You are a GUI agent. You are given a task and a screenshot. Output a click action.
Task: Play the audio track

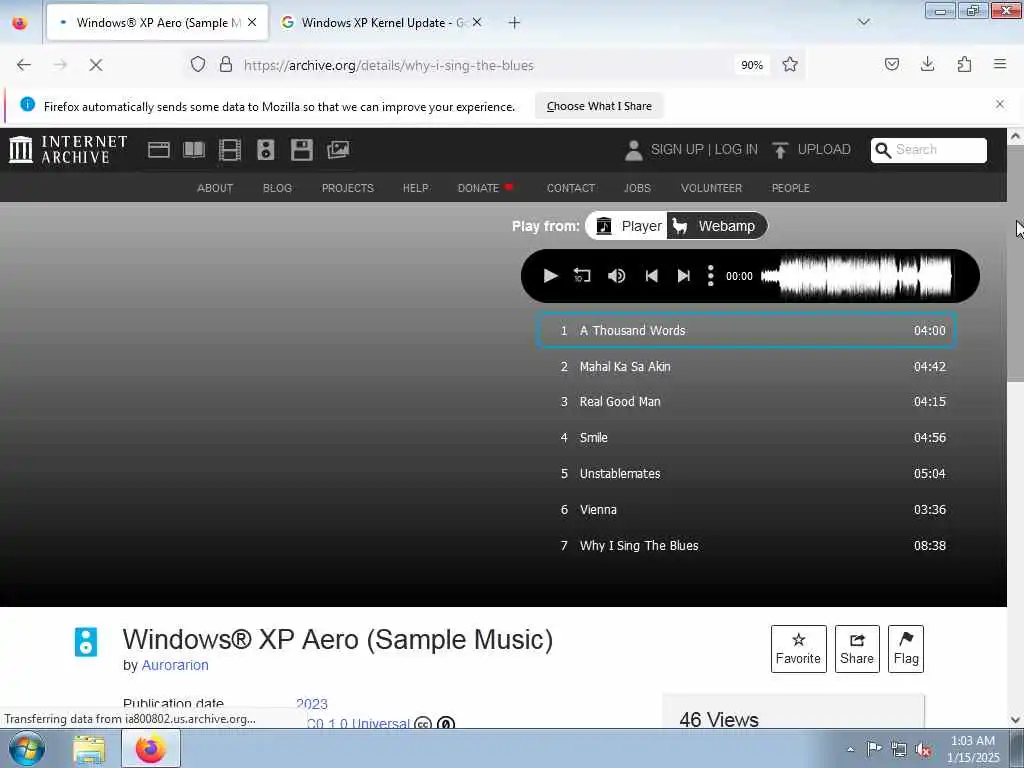pyautogui.click(x=550, y=276)
